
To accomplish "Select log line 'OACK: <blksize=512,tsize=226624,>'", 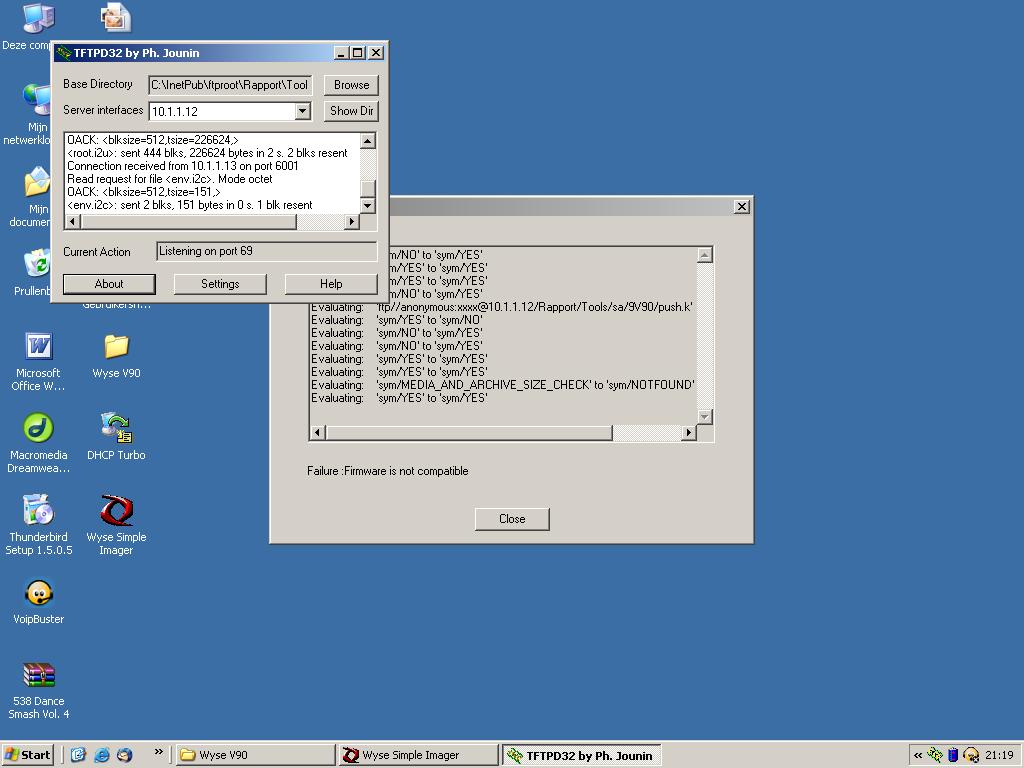I will click(x=153, y=140).
